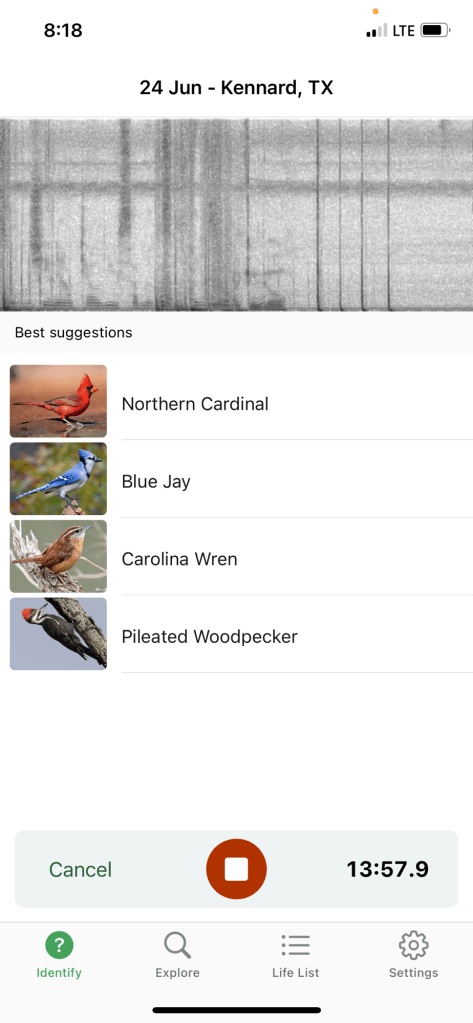Open the Identify tab question-mark icon
This screenshot has width=473, height=1023.
click(59, 945)
